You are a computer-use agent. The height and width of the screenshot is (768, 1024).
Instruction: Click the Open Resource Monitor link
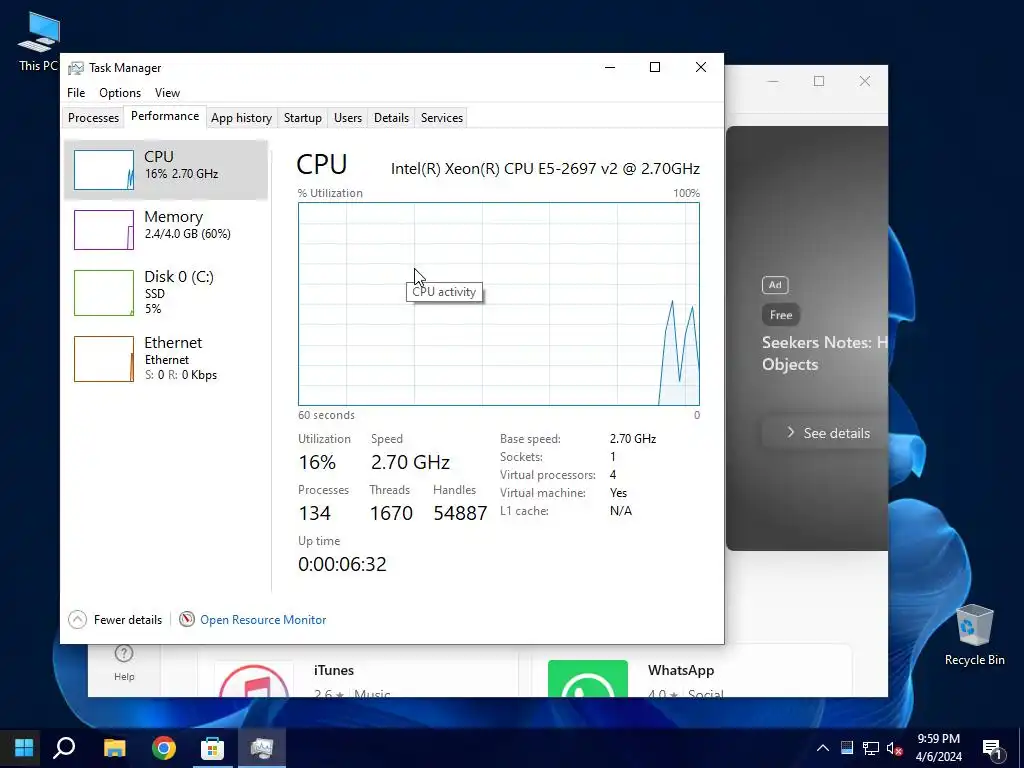[x=263, y=620]
